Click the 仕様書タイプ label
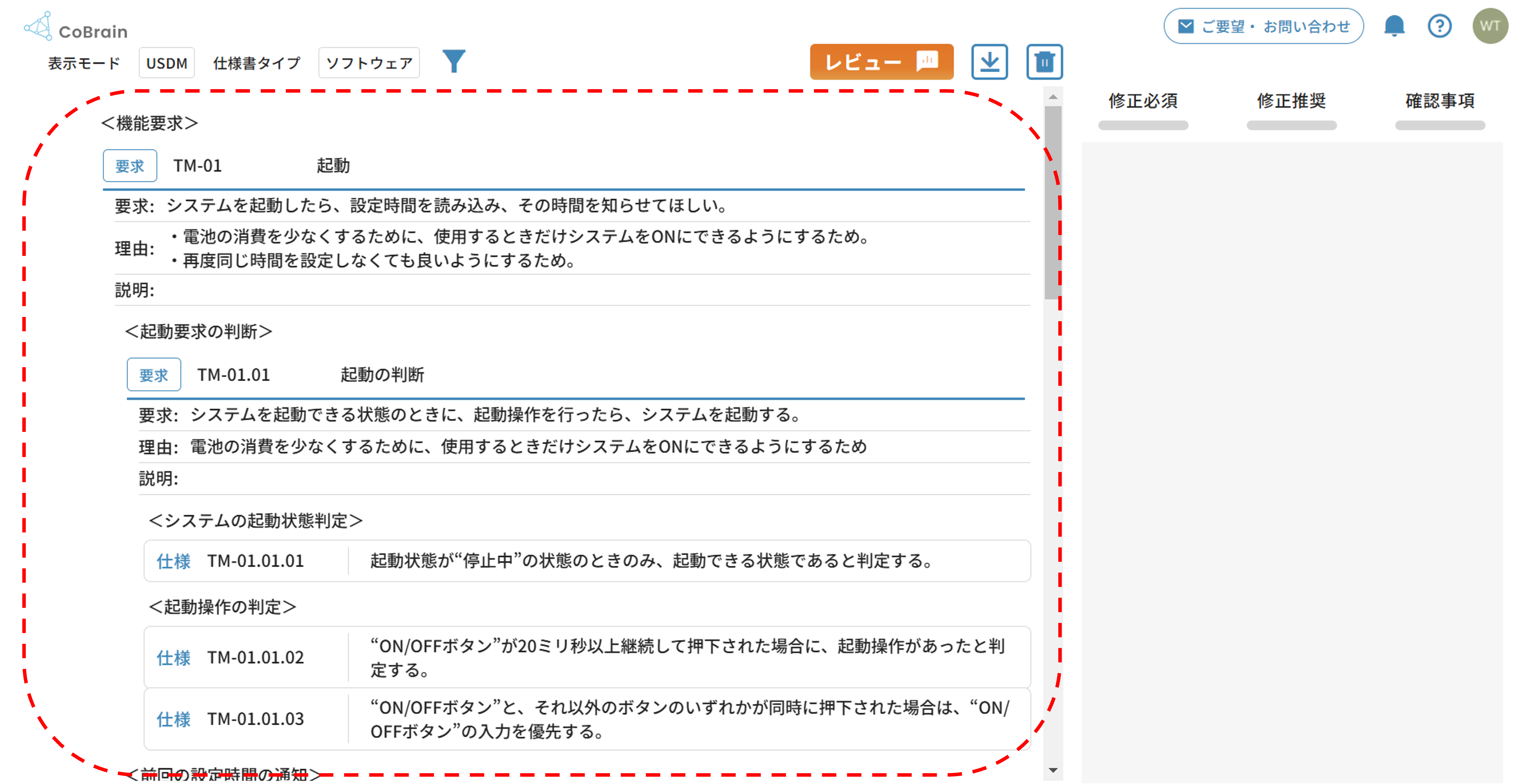The height and width of the screenshot is (784, 1523). [x=257, y=63]
